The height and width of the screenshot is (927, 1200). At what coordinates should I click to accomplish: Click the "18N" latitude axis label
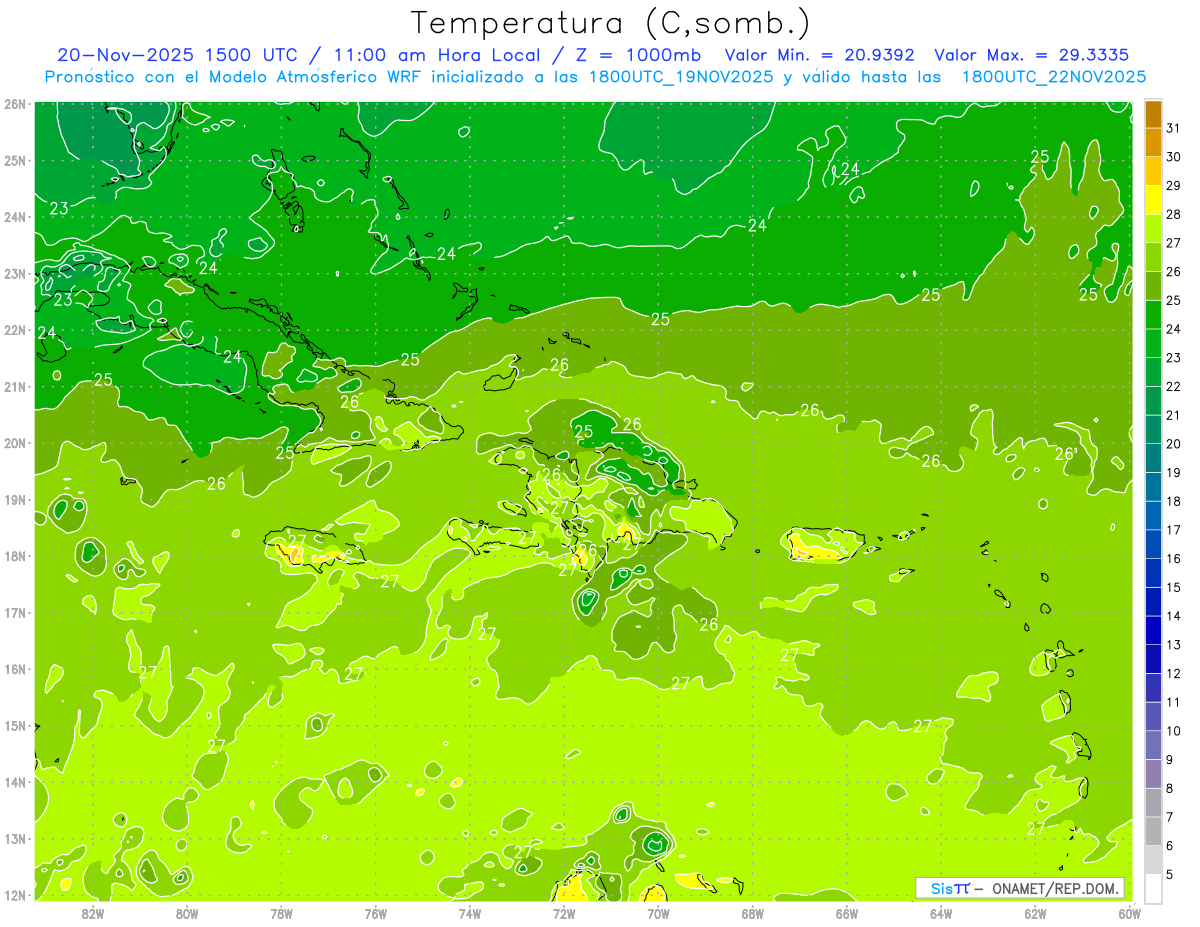pos(15,556)
